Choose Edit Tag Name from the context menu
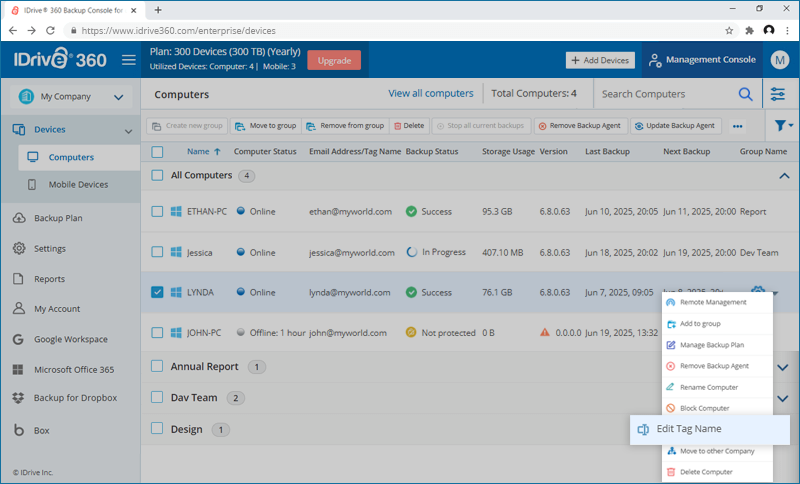This screenshot has width=800, height=484. [710, 429]
